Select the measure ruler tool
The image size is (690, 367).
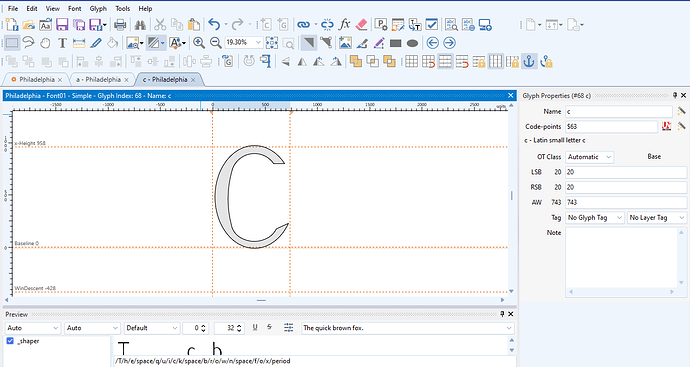[79, 43]
